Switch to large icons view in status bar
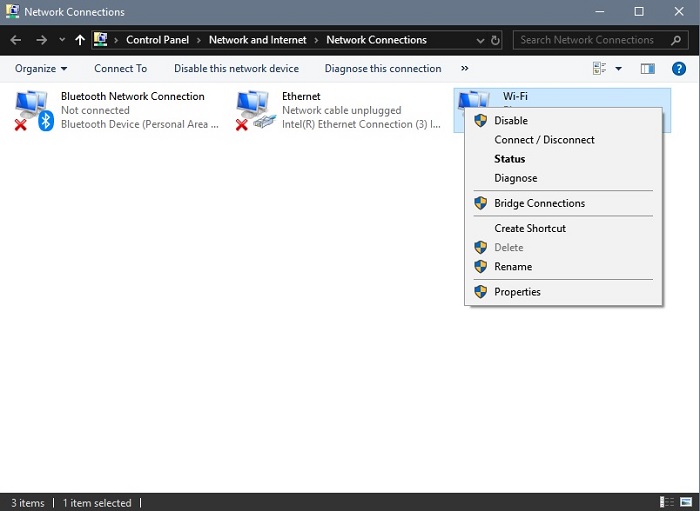The width and height of the screenshot is (700, 511). click(685, 502)
